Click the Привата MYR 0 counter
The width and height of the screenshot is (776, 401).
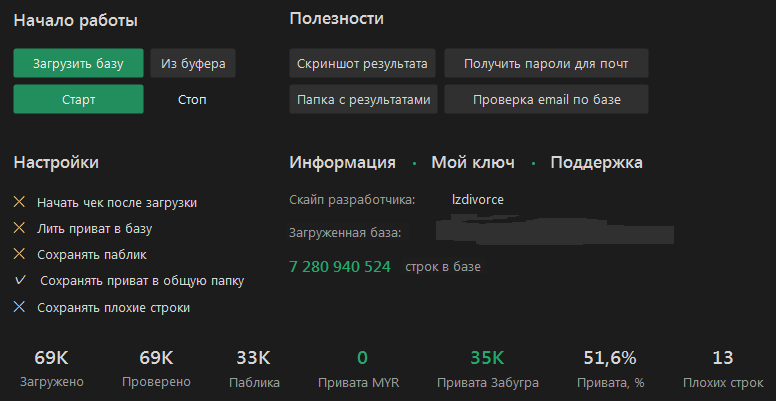pos(359,369)
